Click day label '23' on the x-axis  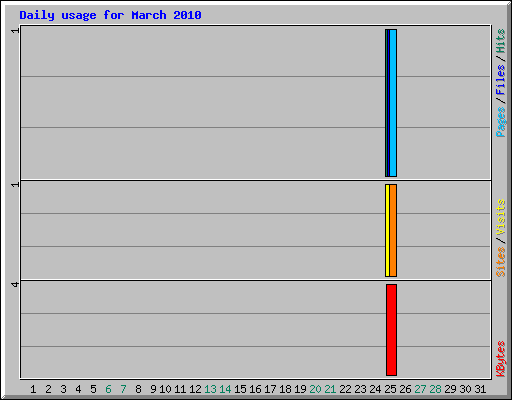[360, 389]
